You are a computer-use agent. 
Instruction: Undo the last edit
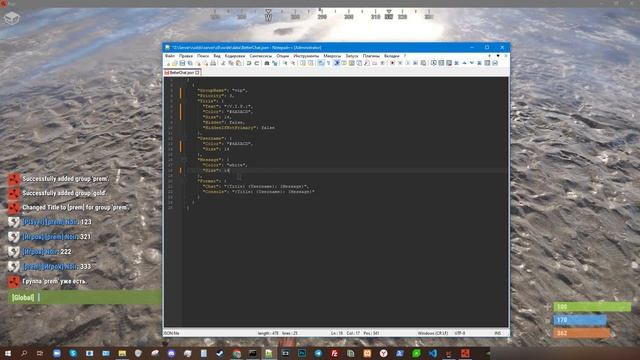249,63
